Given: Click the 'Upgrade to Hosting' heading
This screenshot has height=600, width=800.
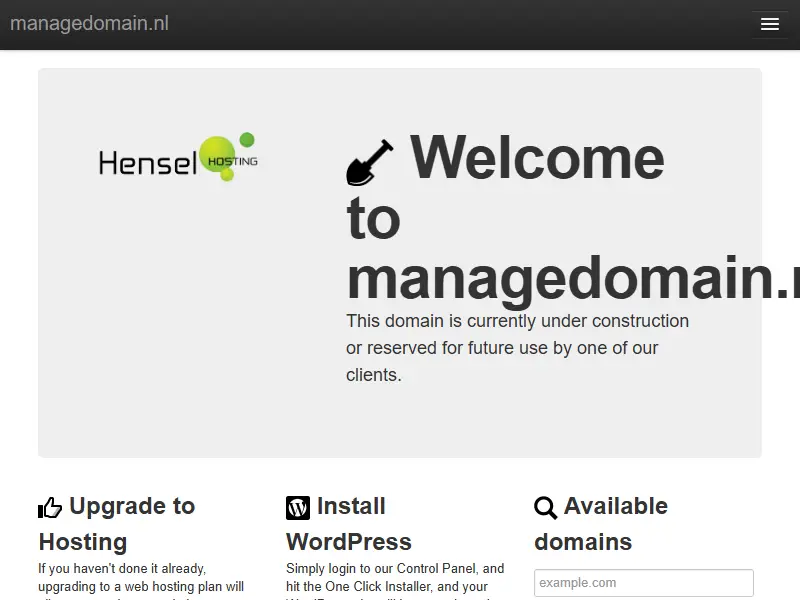Looking at the screenshot, I should tap(117, 524).
